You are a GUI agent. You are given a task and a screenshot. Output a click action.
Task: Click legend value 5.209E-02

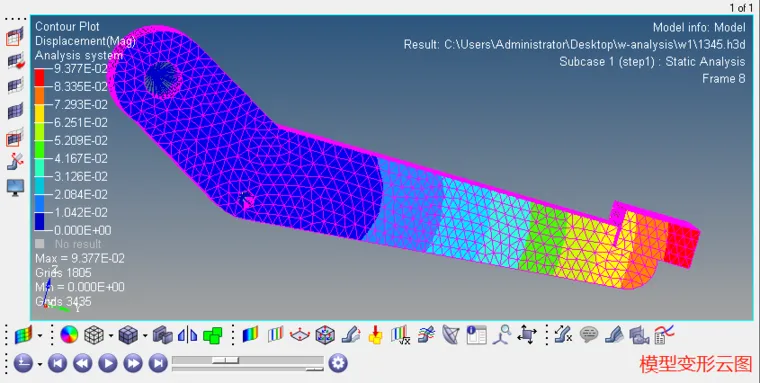(x=80, y=141)
